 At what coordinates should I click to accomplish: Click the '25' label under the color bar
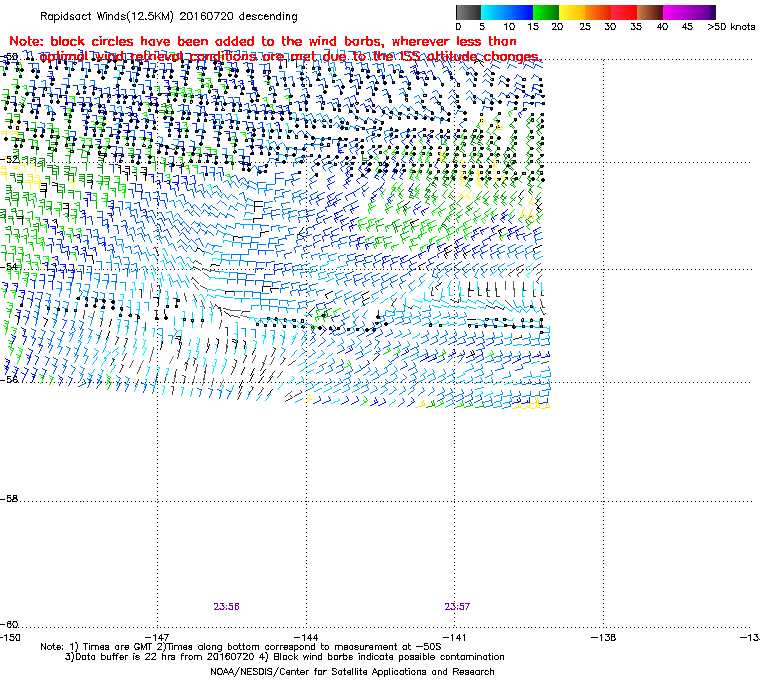coord(585,27)
